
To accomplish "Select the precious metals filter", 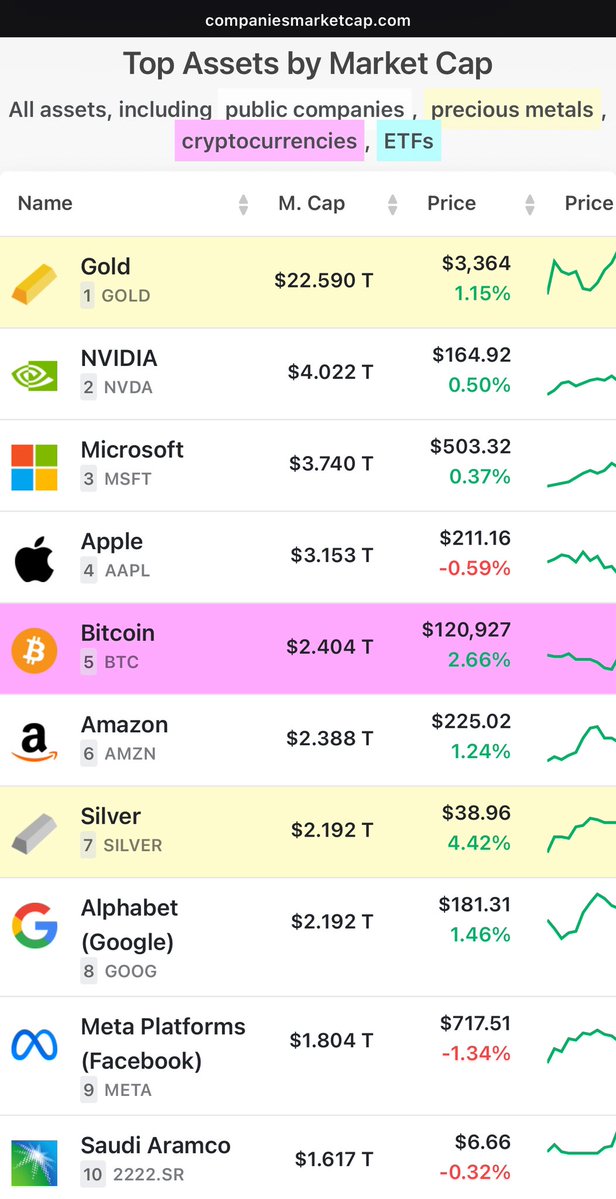I will tap(512, 109).
